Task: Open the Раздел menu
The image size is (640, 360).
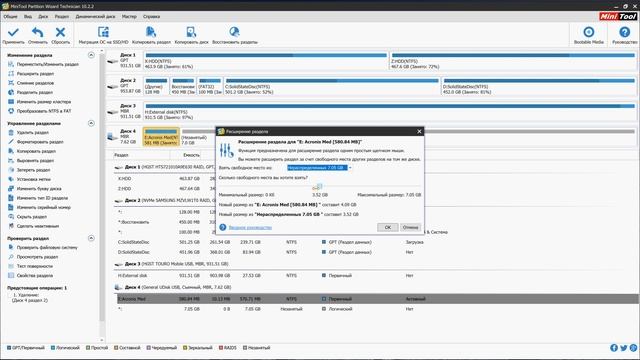Action: pyautogui.click(x=62, y=17)
